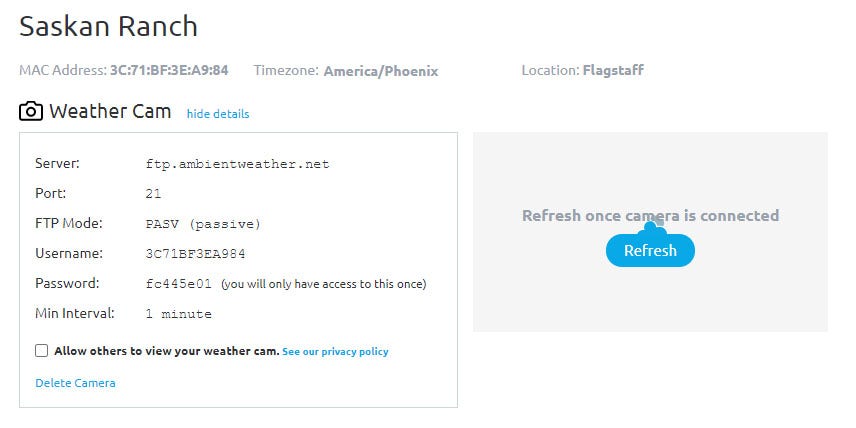Image resolution: width=856 pixels, height=428 pixels.
Task: Click the Refresh once camera is connected message
Action: click(x=650, y=215)
